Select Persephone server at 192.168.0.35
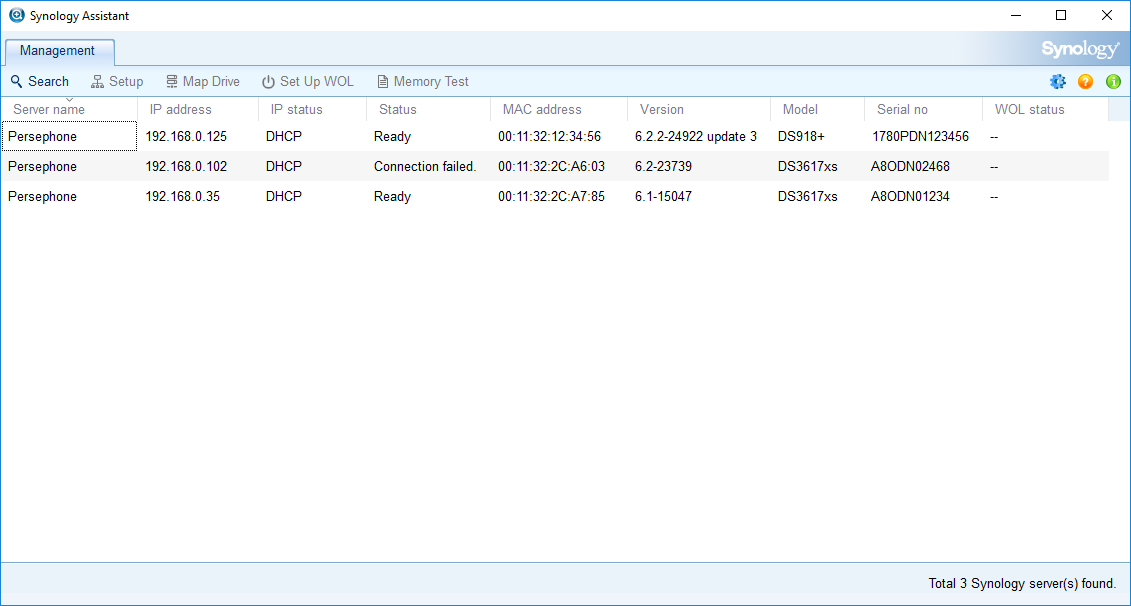This screenshot has height=606, width=1131. 43,196
